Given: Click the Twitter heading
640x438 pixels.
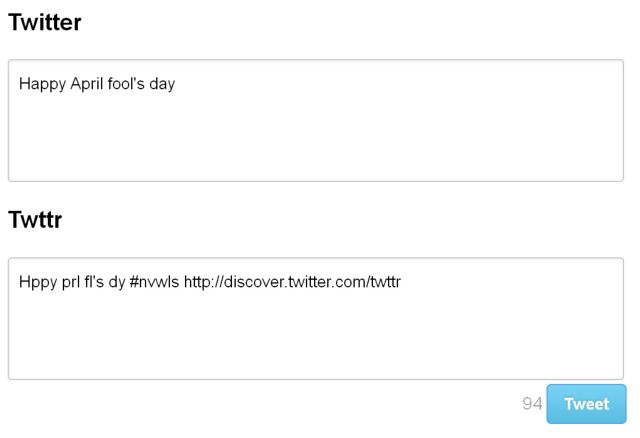Looking at the screenshot, I should pos(45,22).
